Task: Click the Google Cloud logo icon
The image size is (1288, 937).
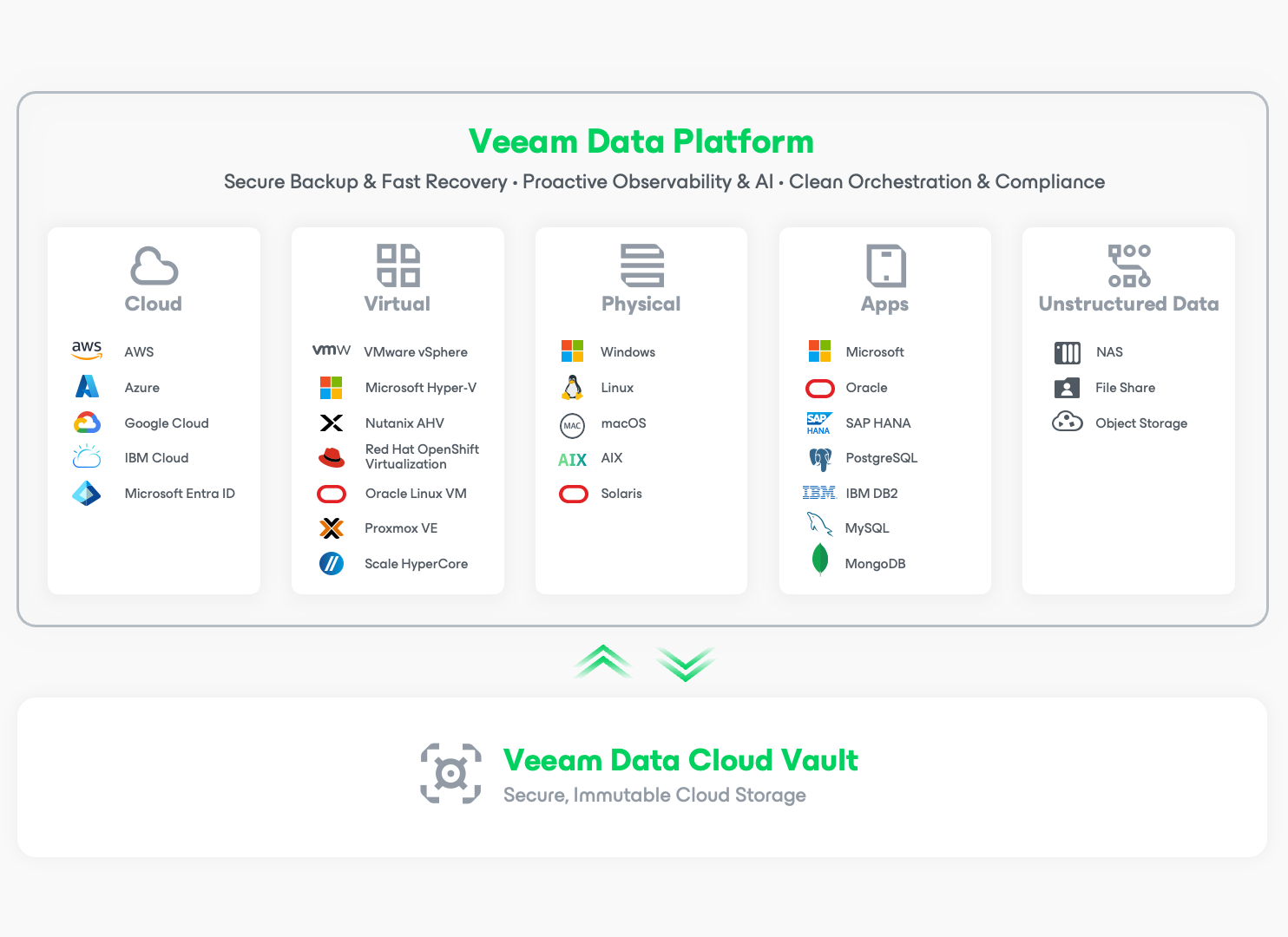Action: pyautogui.click(x=87, y=423)
